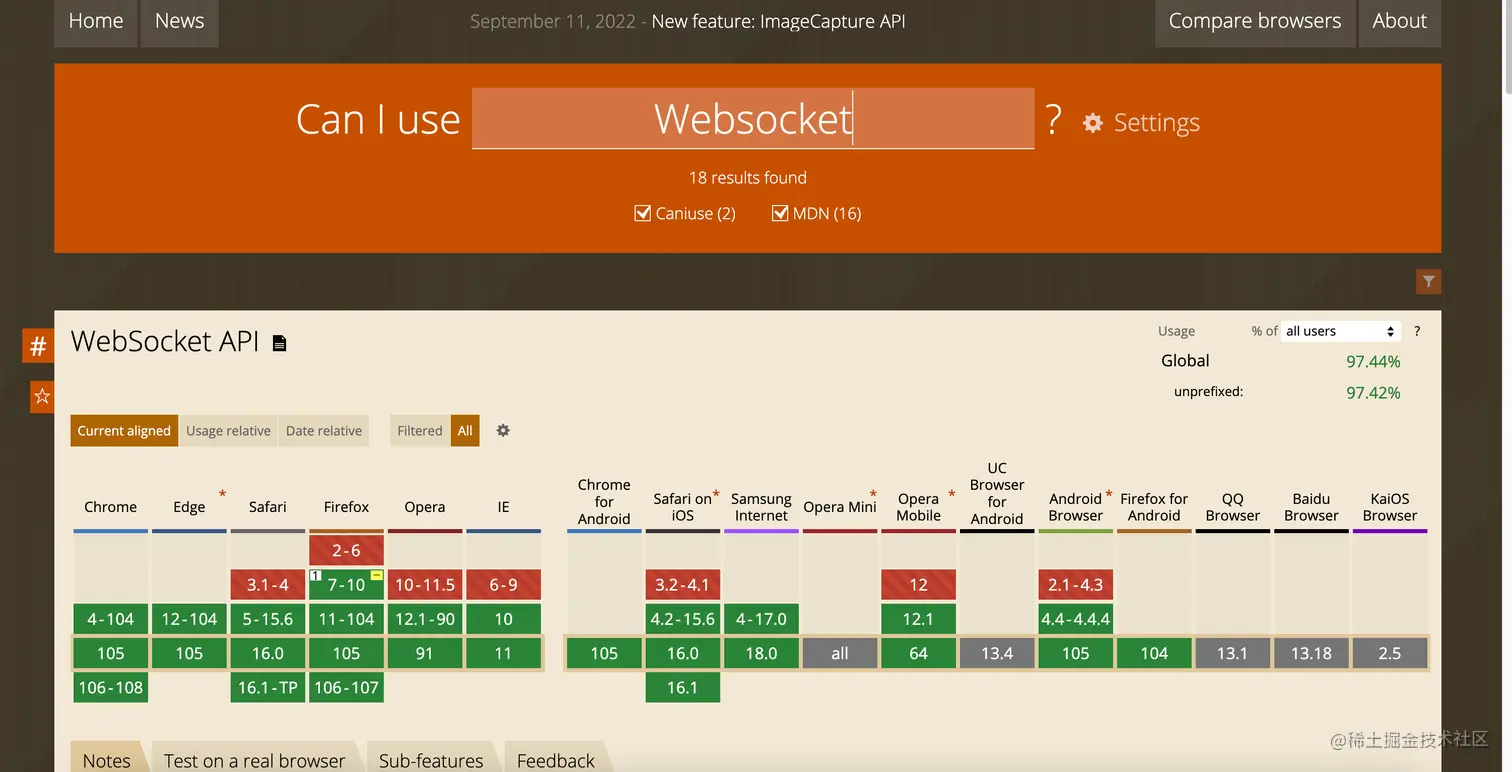Select Firefox 2-6 unsupported cell

(347, 551)
